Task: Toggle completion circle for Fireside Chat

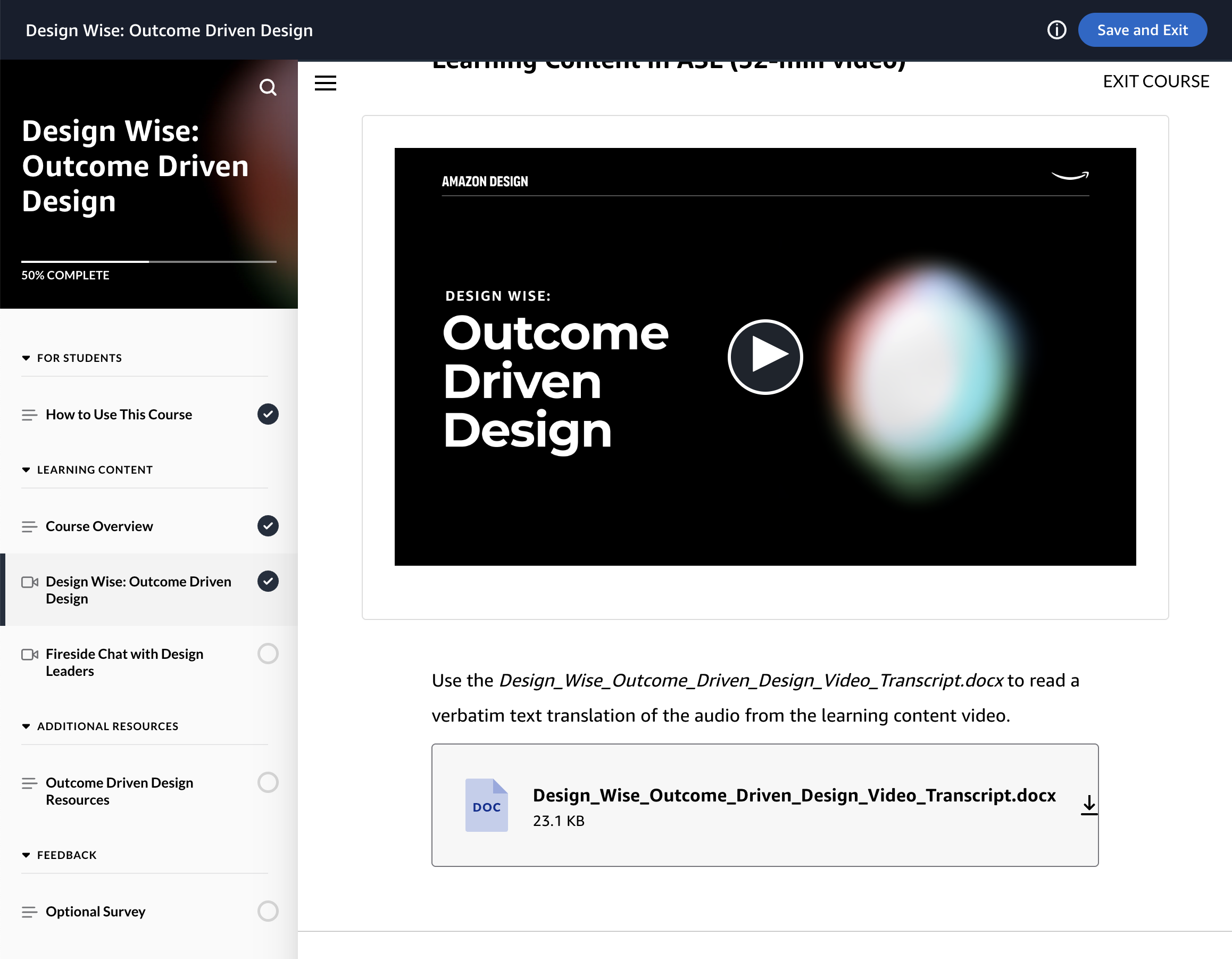Action: (268, 654)
